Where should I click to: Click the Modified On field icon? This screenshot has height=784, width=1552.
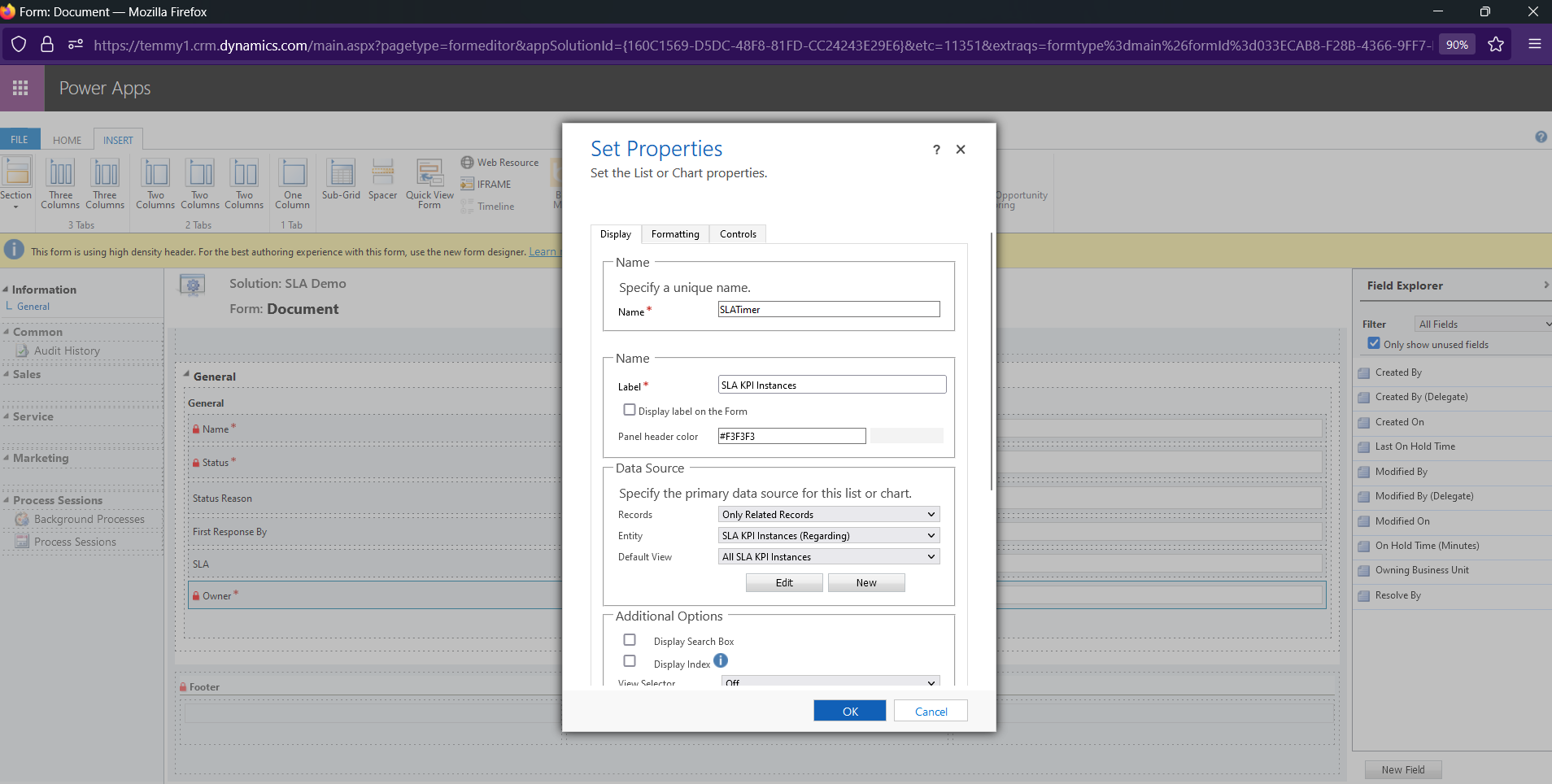click(1364, 522)
